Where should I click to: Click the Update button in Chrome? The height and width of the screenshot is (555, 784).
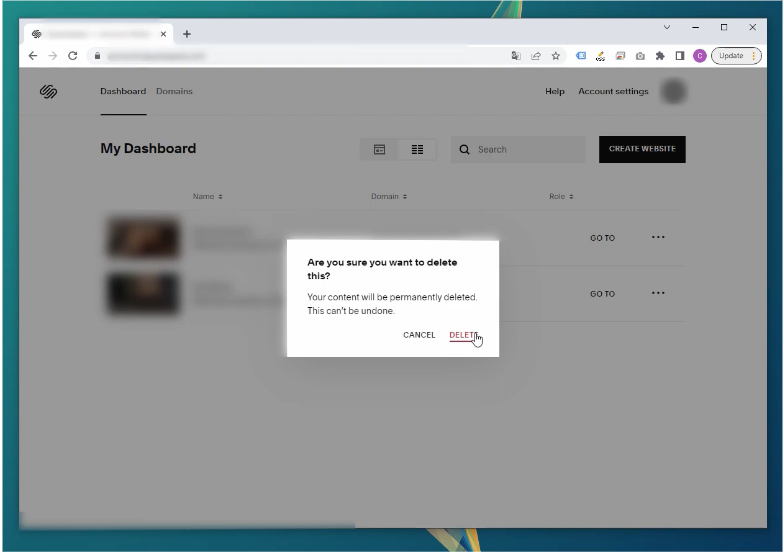tap(736, 56)
